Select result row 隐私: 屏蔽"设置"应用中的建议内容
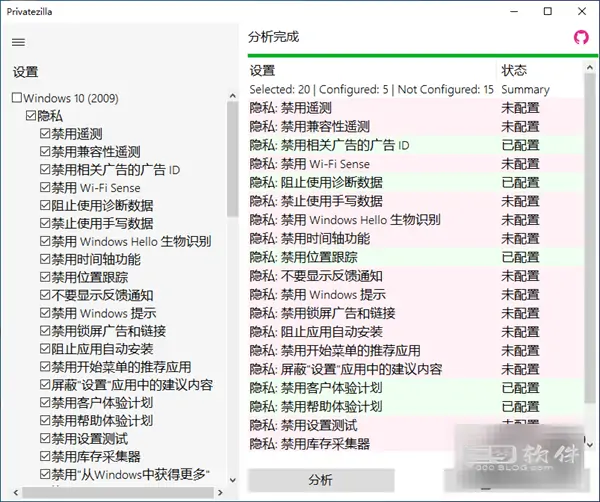This screenshot has height=502, width=600. click(x=416, y=369)
